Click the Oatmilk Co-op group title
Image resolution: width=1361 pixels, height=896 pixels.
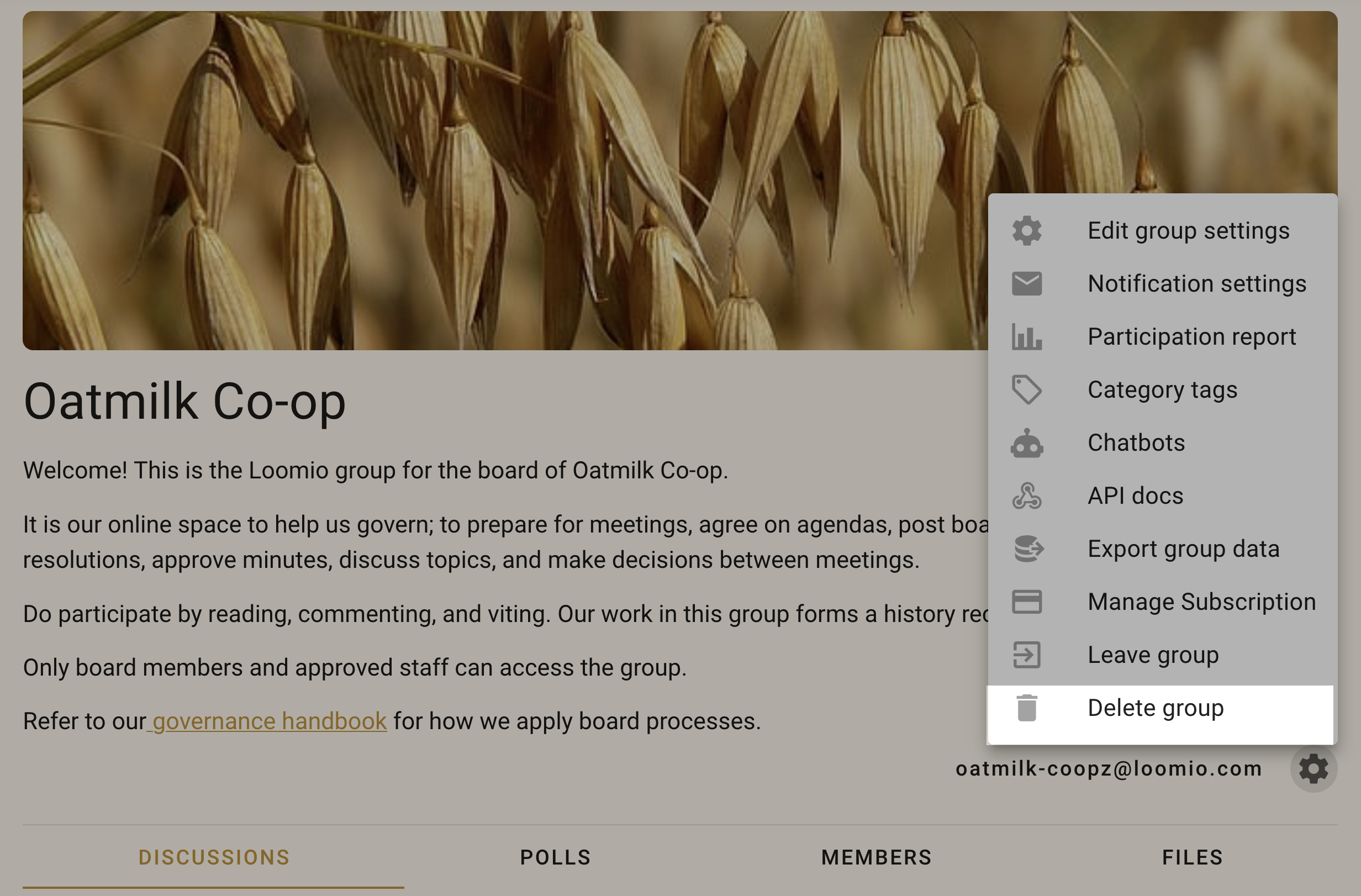[184, 402]
